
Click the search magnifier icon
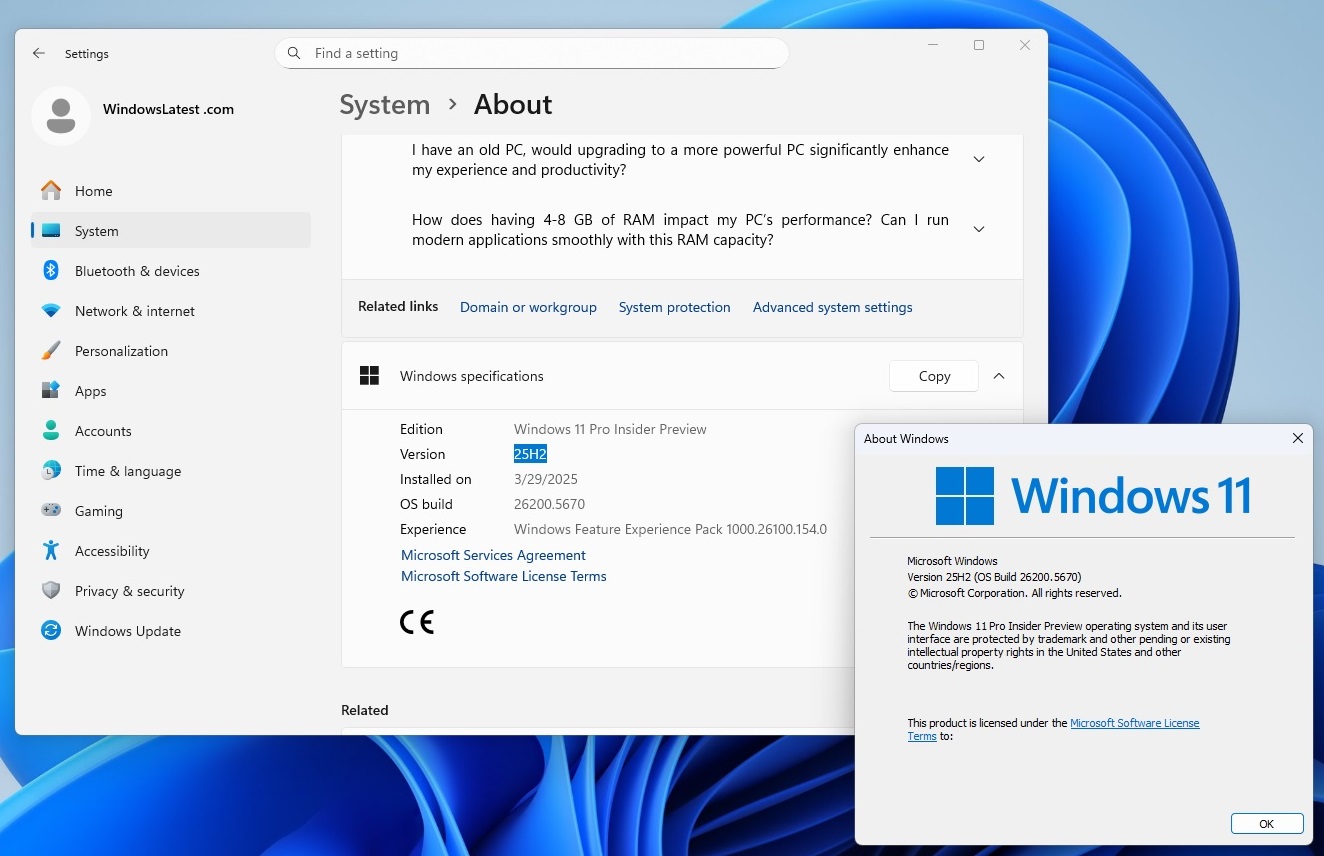click(294, 52)
